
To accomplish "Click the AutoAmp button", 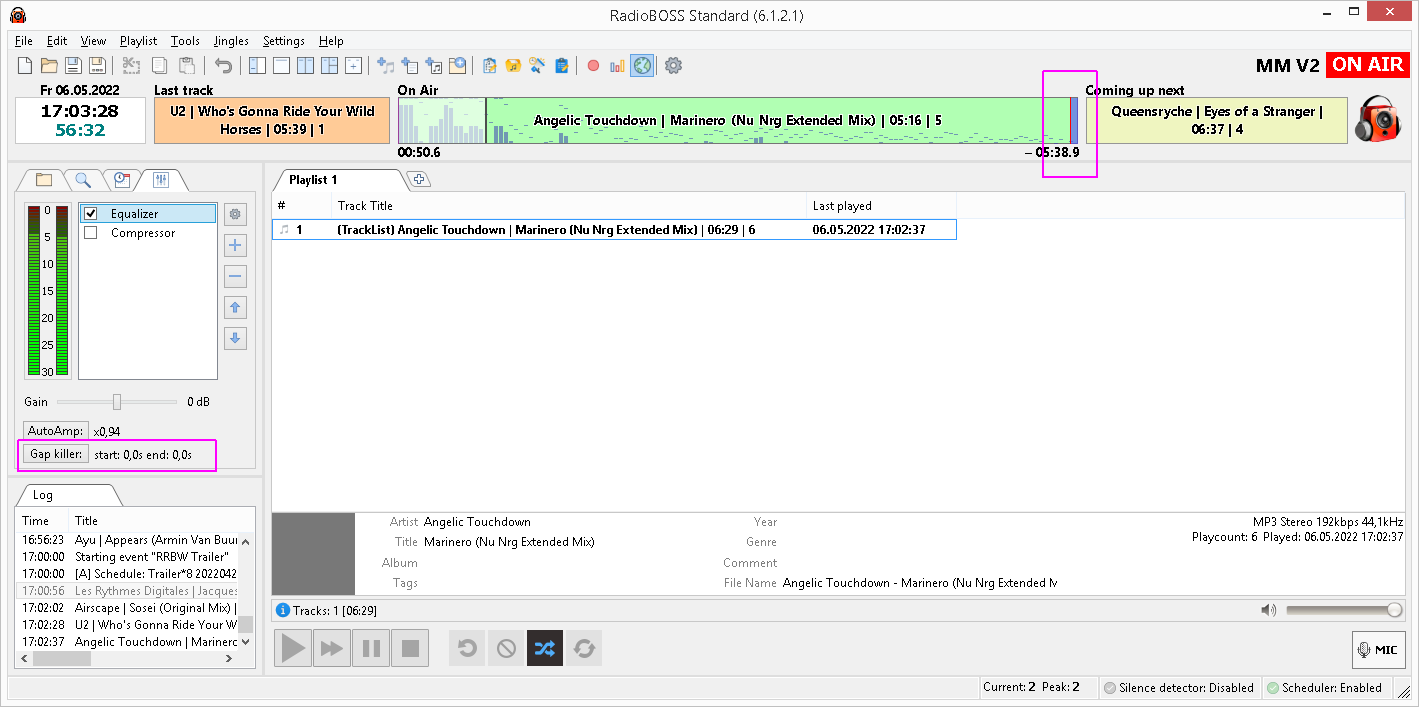I will pyautogui.click(x=56, y=431).
